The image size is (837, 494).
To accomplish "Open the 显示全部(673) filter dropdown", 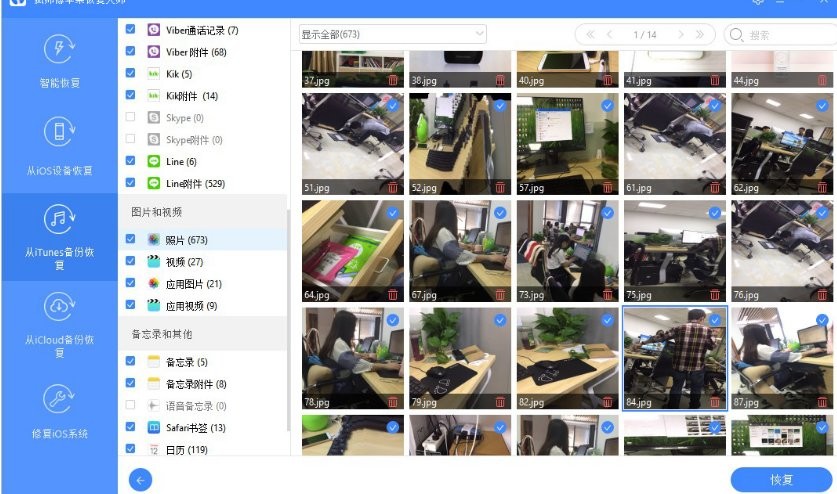I will pyautogui.click(x=392, y=35).
